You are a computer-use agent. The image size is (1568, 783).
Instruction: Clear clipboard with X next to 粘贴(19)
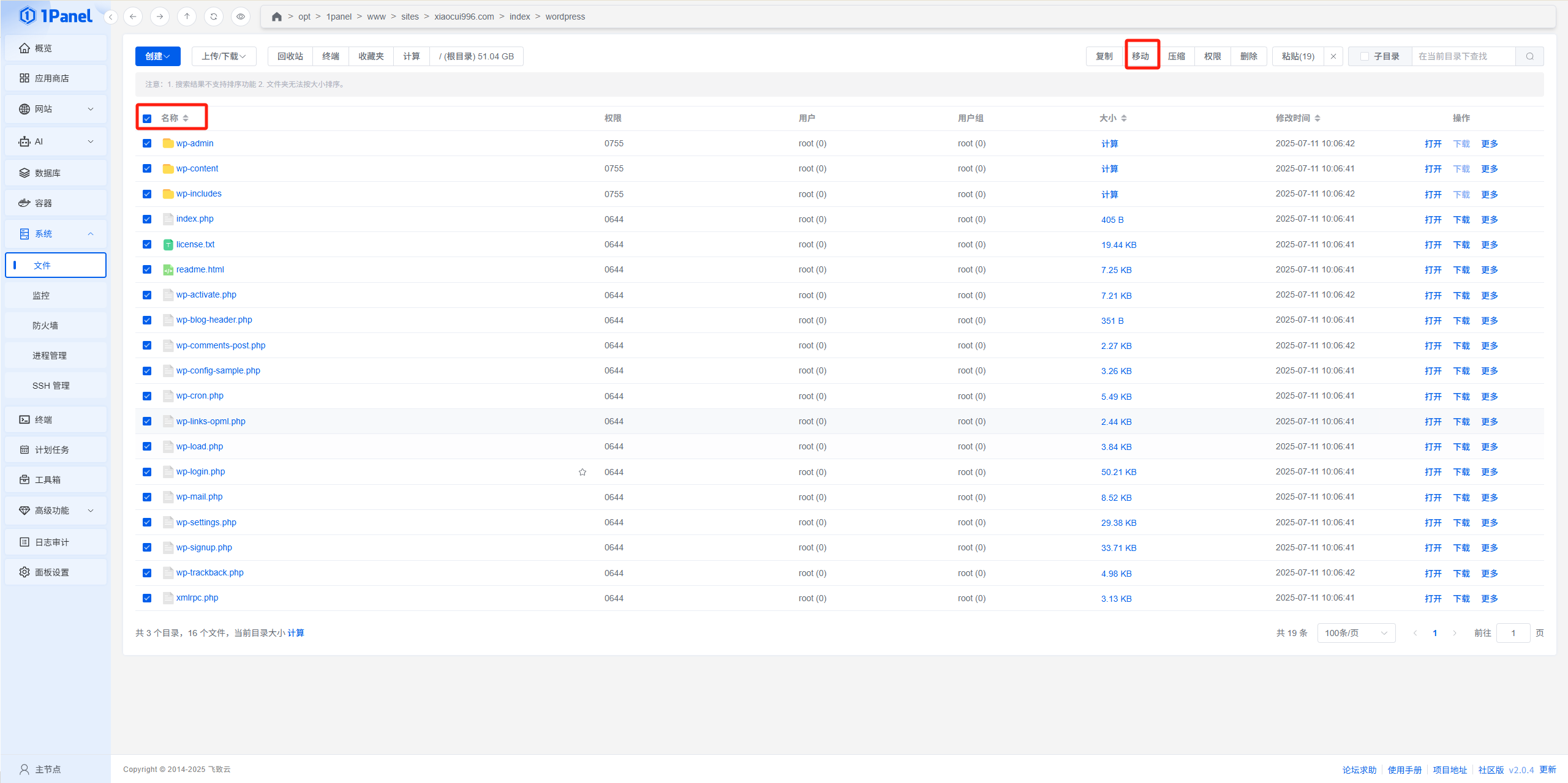1333,56
